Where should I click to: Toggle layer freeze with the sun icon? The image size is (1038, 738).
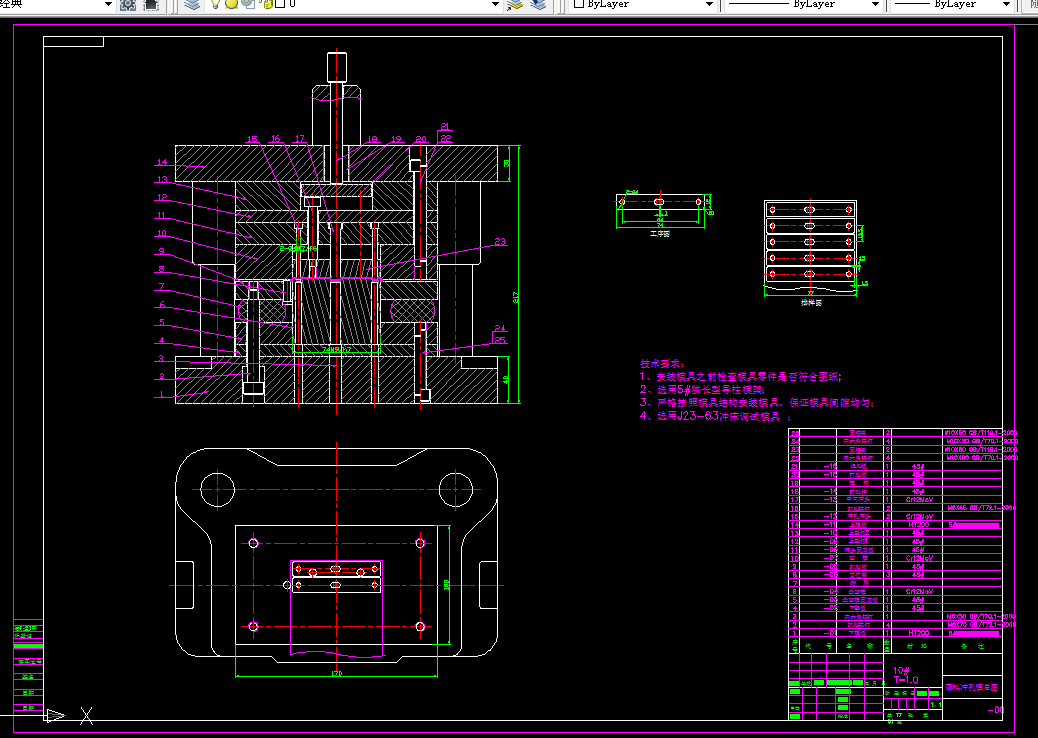(x=231, y=4)
